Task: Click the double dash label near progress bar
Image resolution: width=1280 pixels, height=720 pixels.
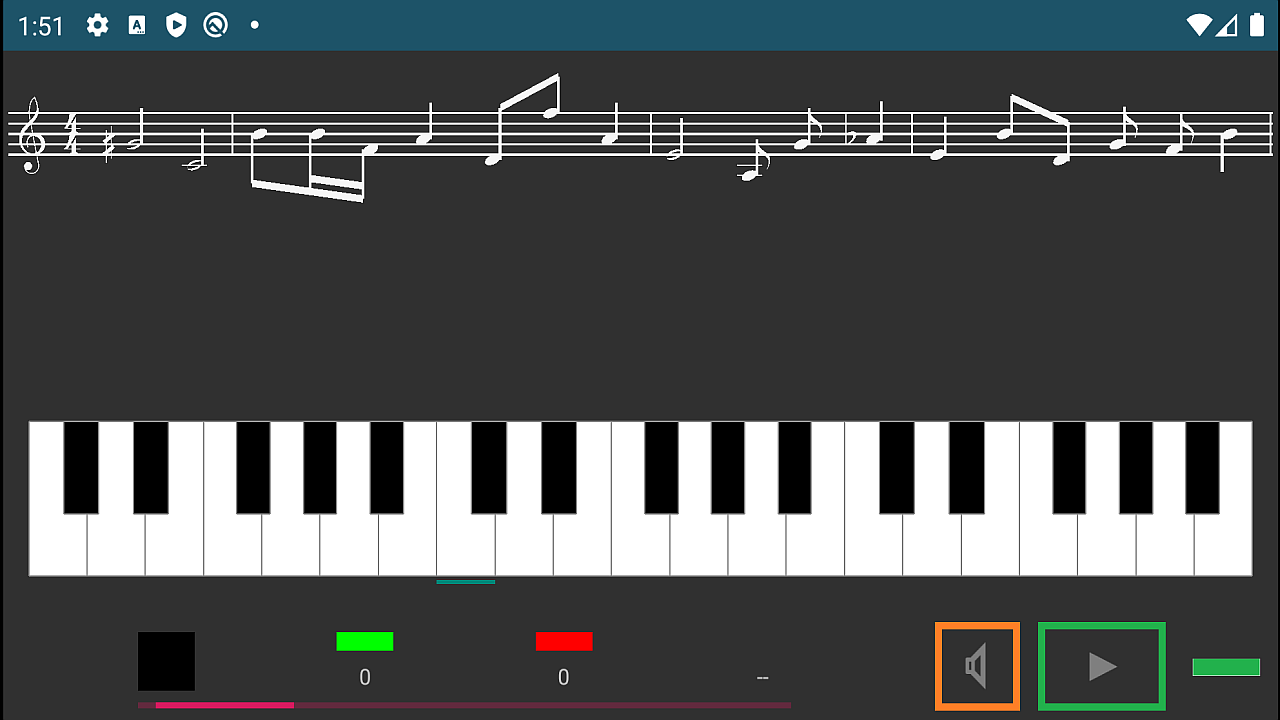Action: pos(763,678)
